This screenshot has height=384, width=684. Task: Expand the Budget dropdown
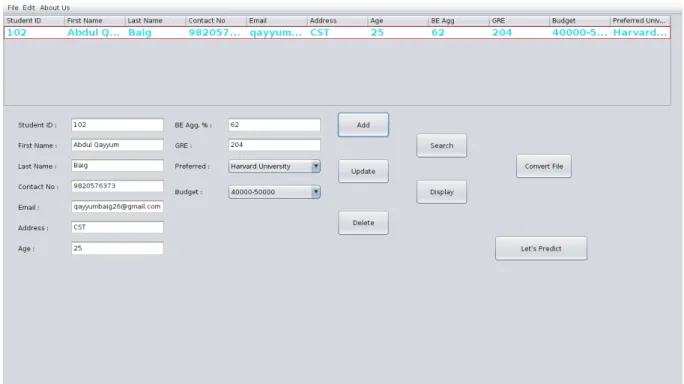click(316, 192)
